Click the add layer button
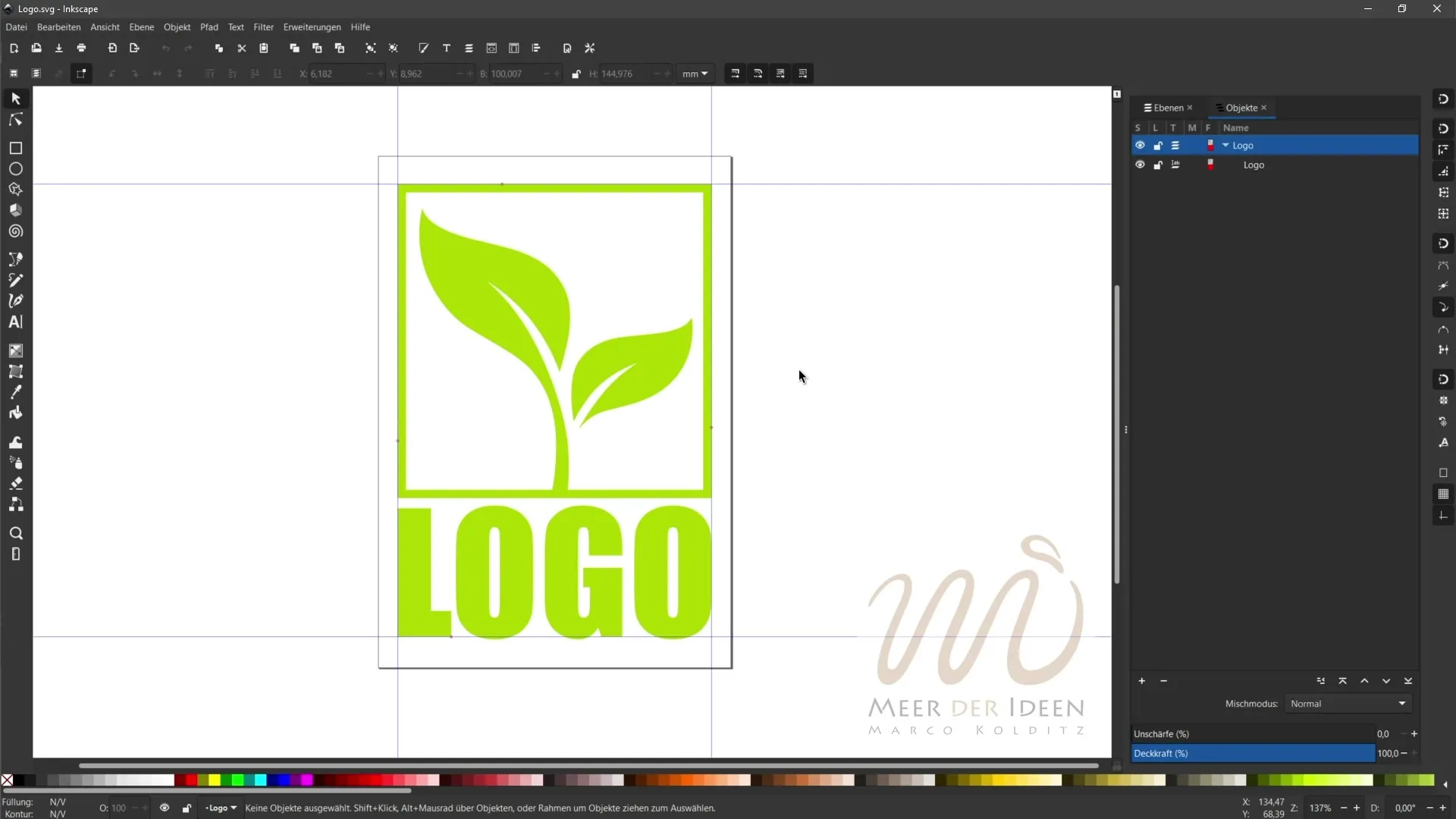The width and height of the screenshot is (1456, 819). point(1141,680)
